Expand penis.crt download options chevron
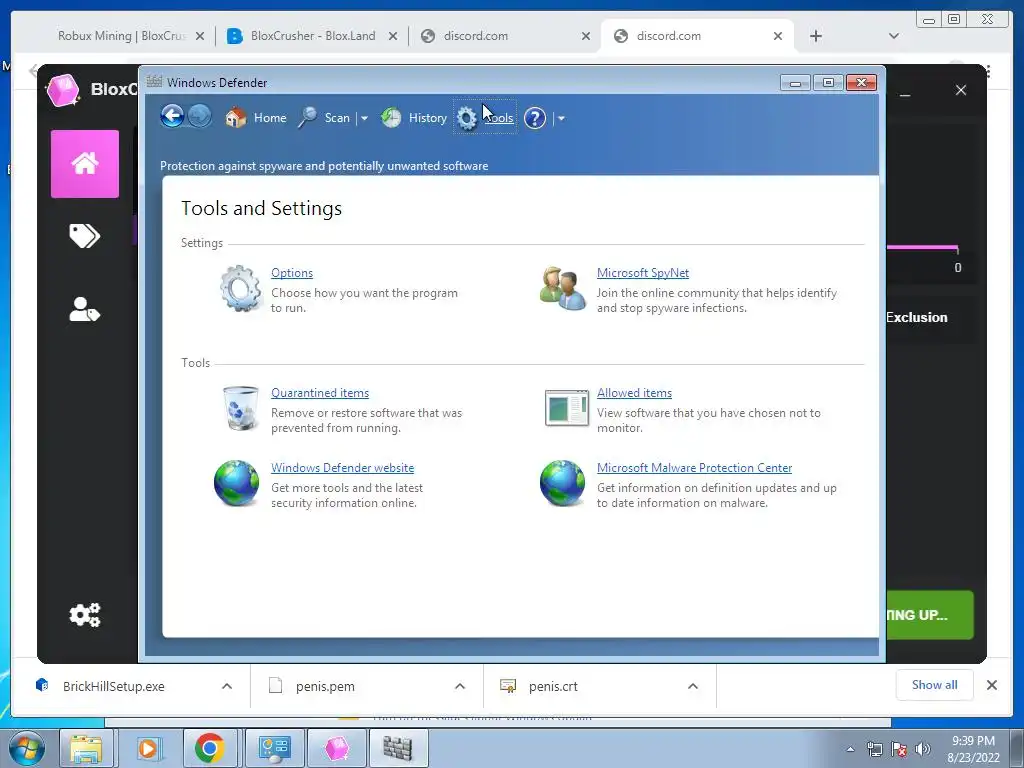The width and height of the screenshot is (1024, 768). pyautogui.click(x=693, y=686)
